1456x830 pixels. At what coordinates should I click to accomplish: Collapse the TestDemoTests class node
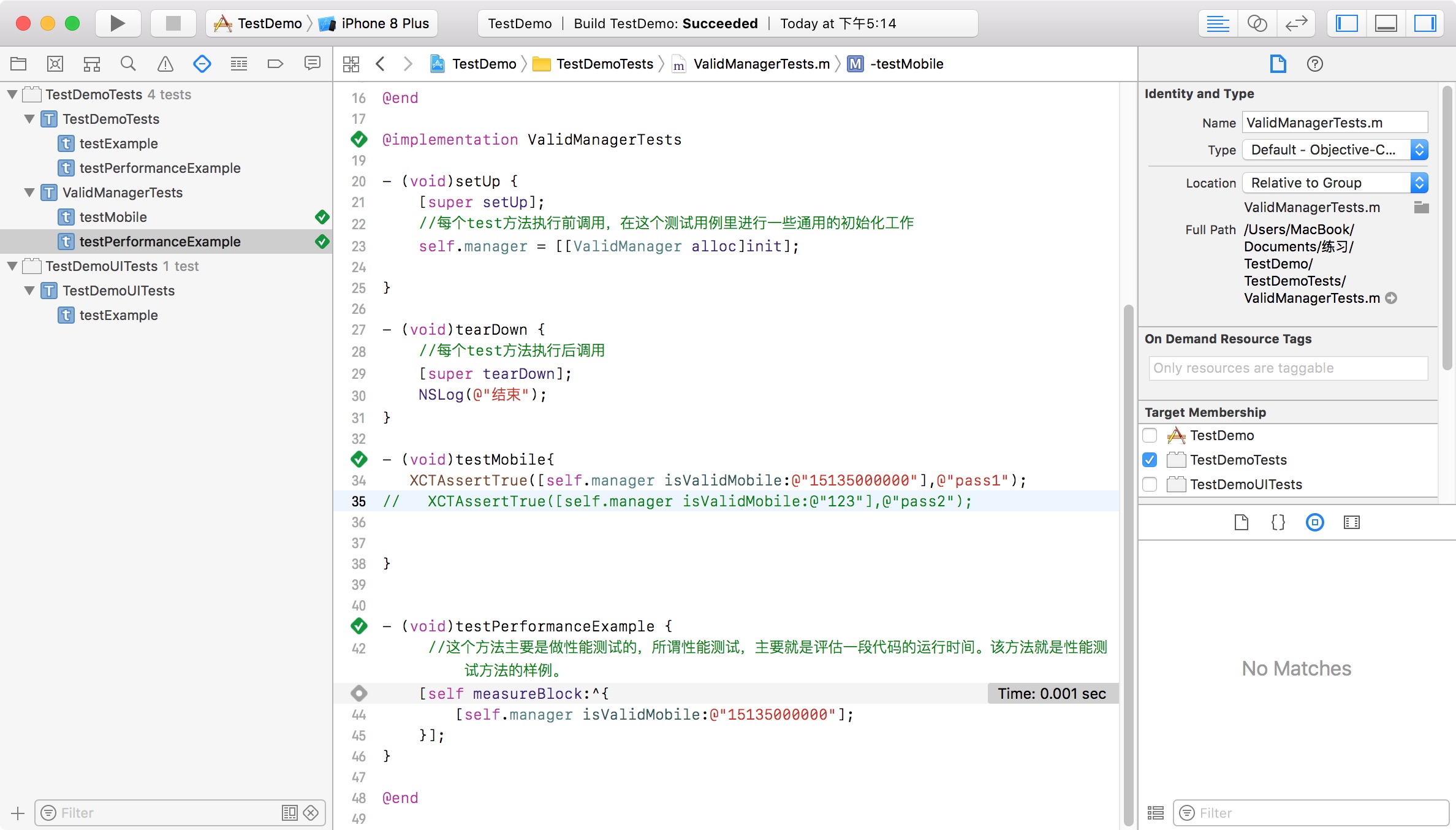click(x=29, y=119)
